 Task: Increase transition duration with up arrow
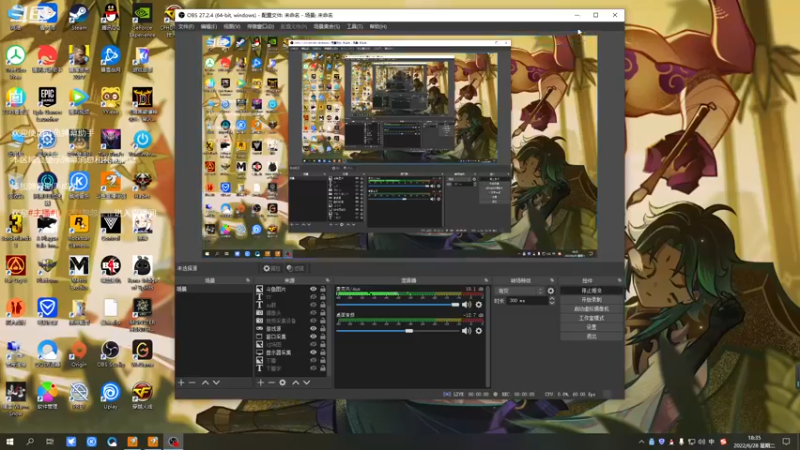pos(552,299)
